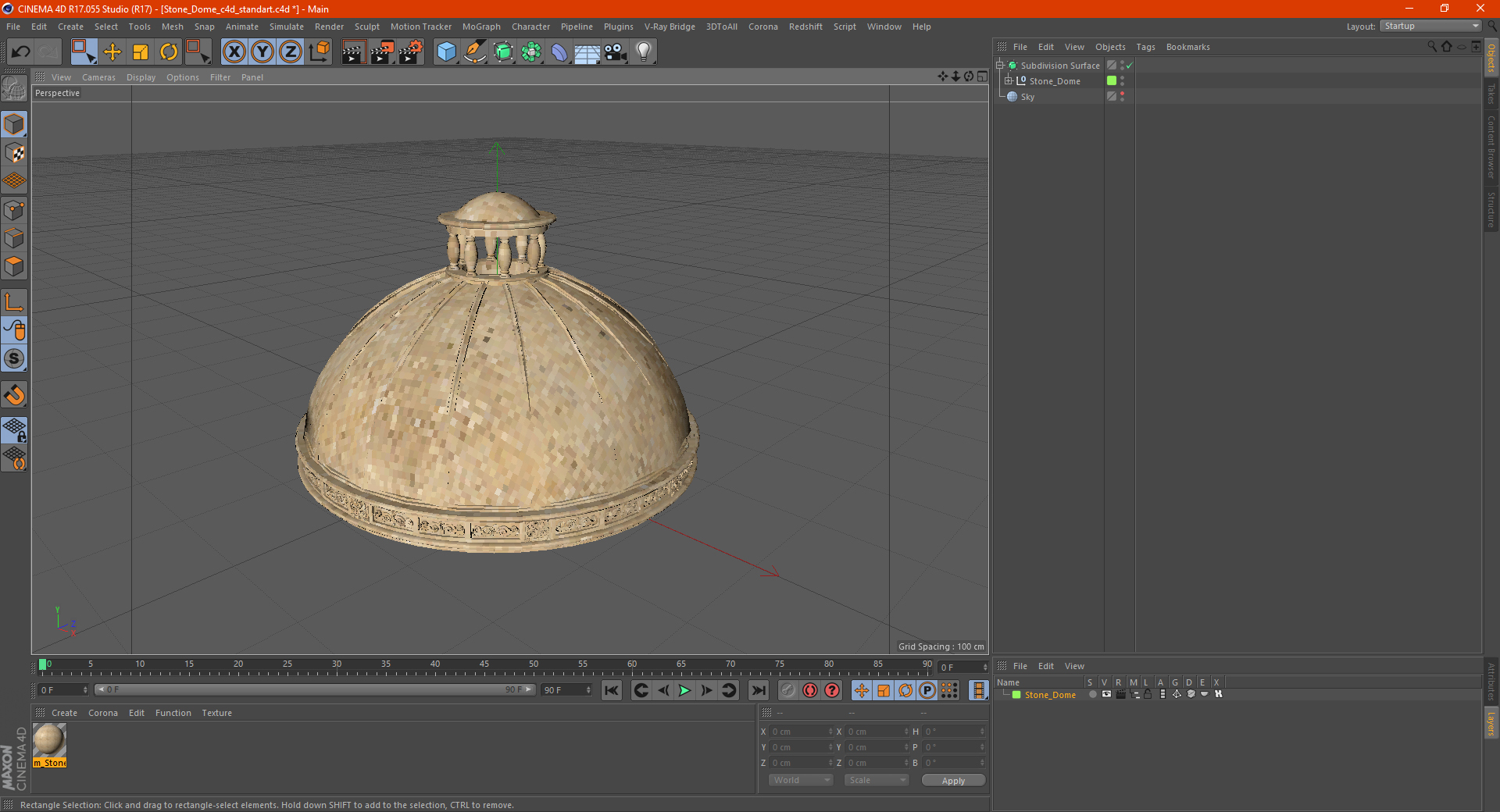
Task: Select the Scale tool
Action: [141, 52]
